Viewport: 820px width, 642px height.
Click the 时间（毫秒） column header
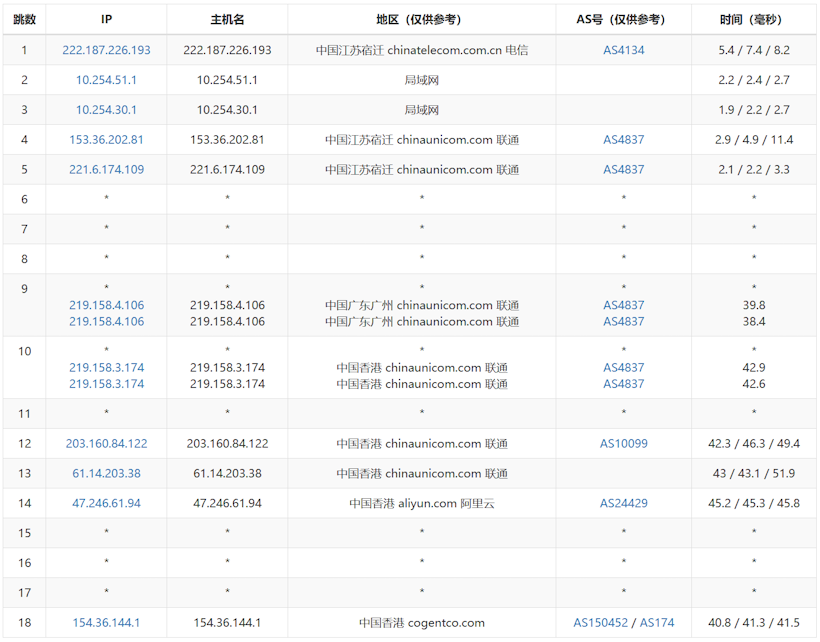[754, 20]
